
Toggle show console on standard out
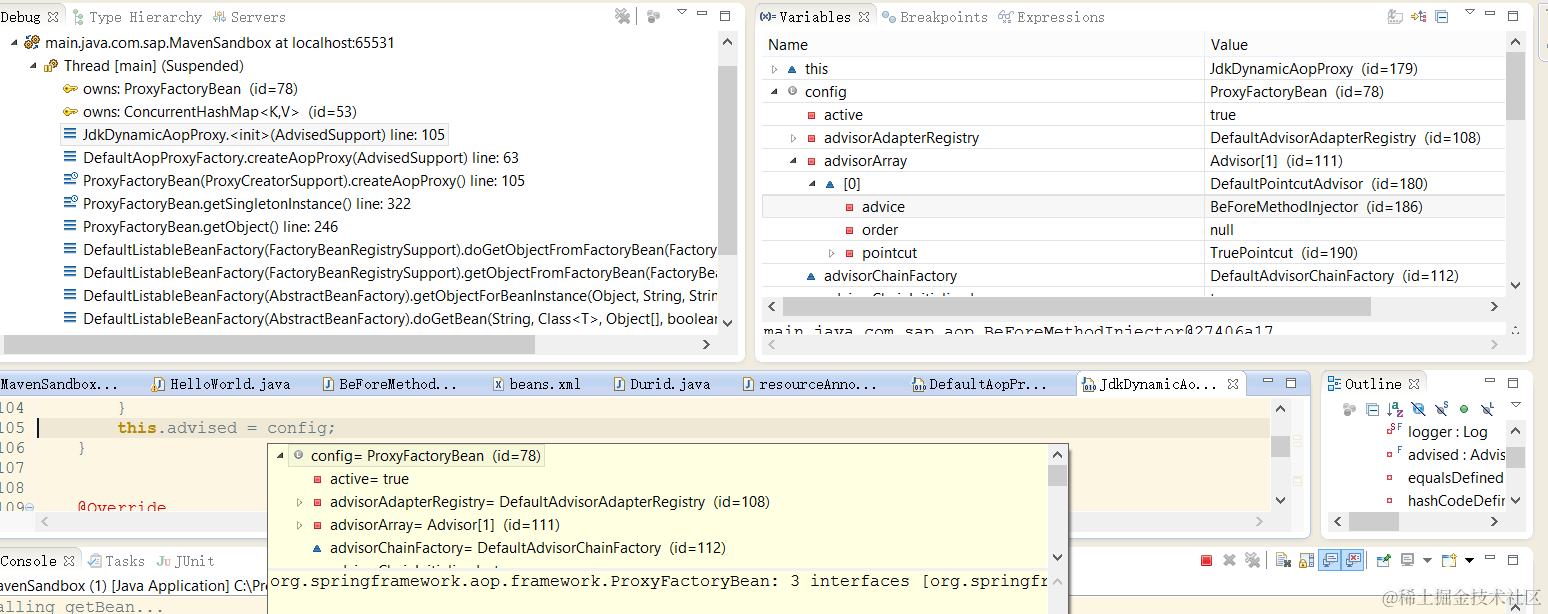point(1330,561)
